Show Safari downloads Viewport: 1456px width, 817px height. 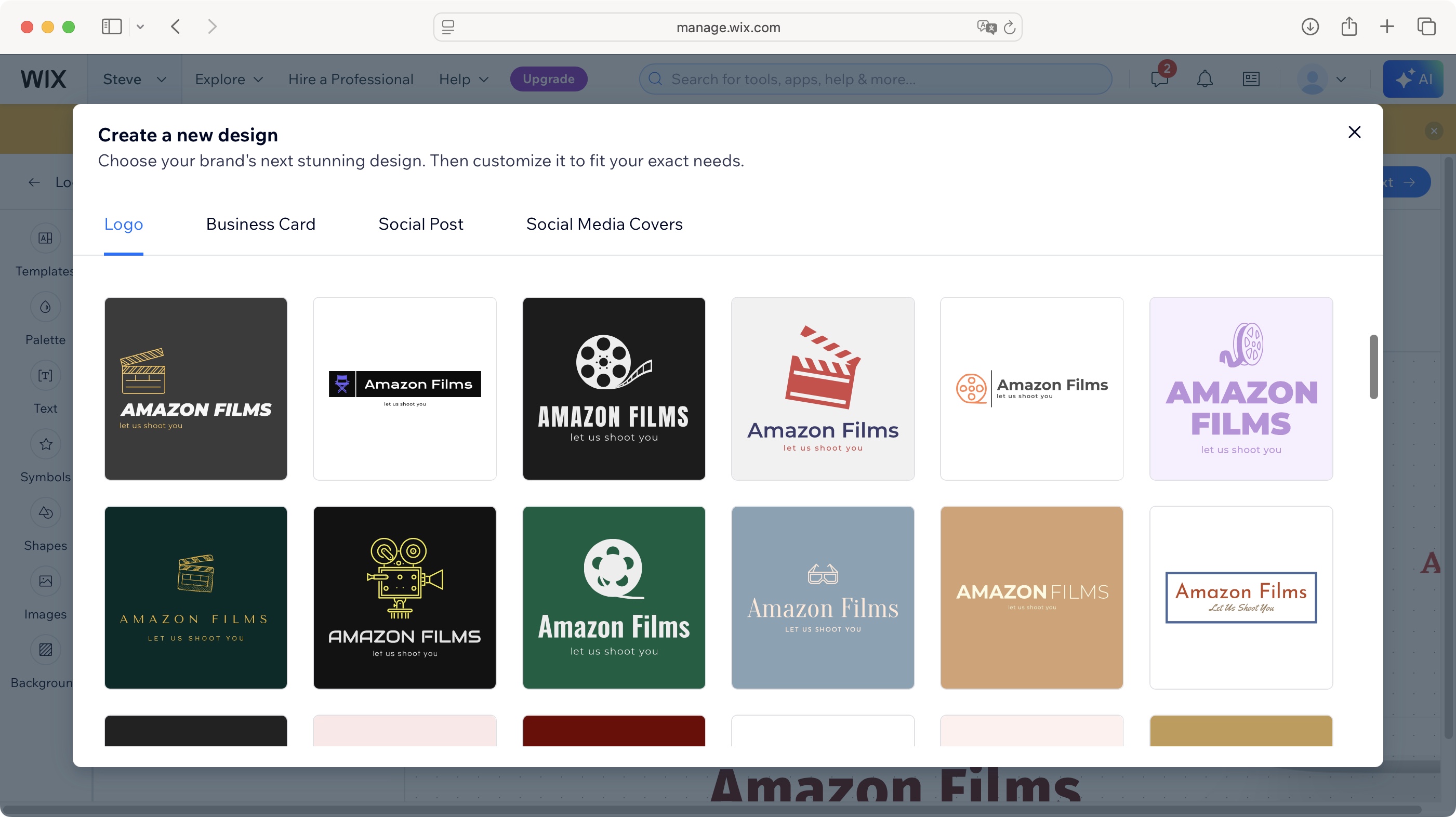pyautogui.click(x=1309, y=27)
